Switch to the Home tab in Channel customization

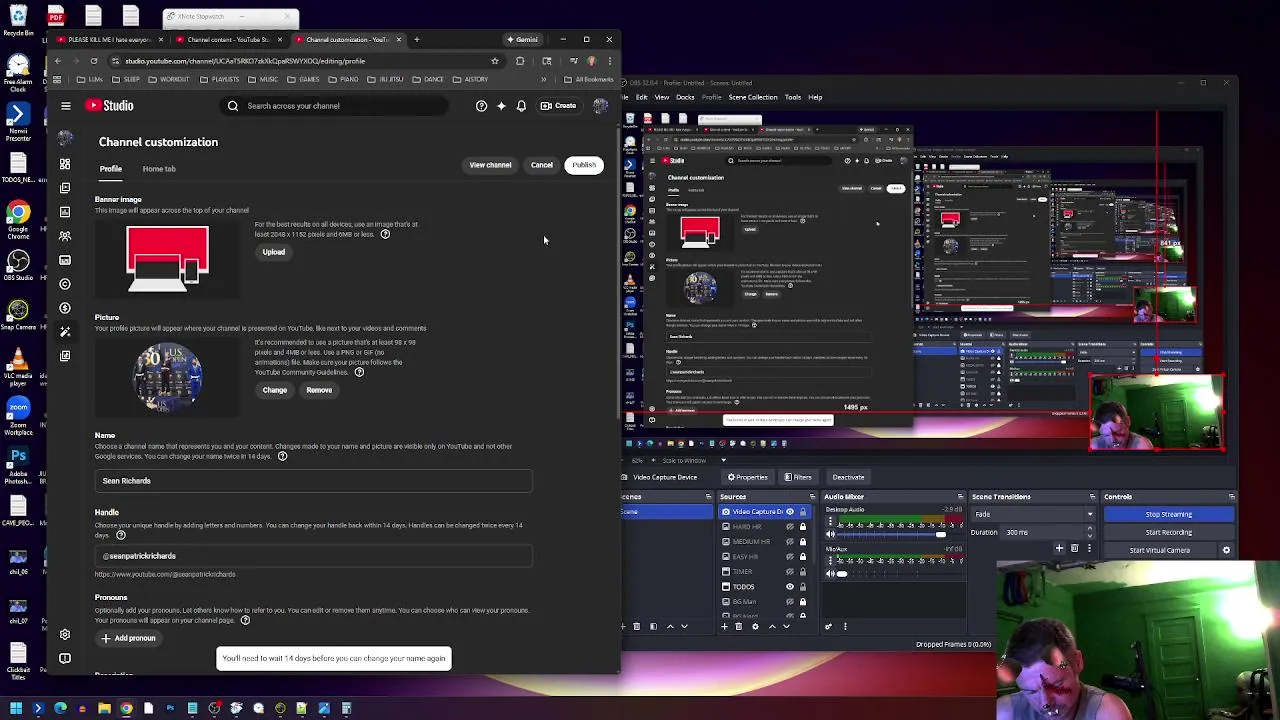click(x=159, y=169)
